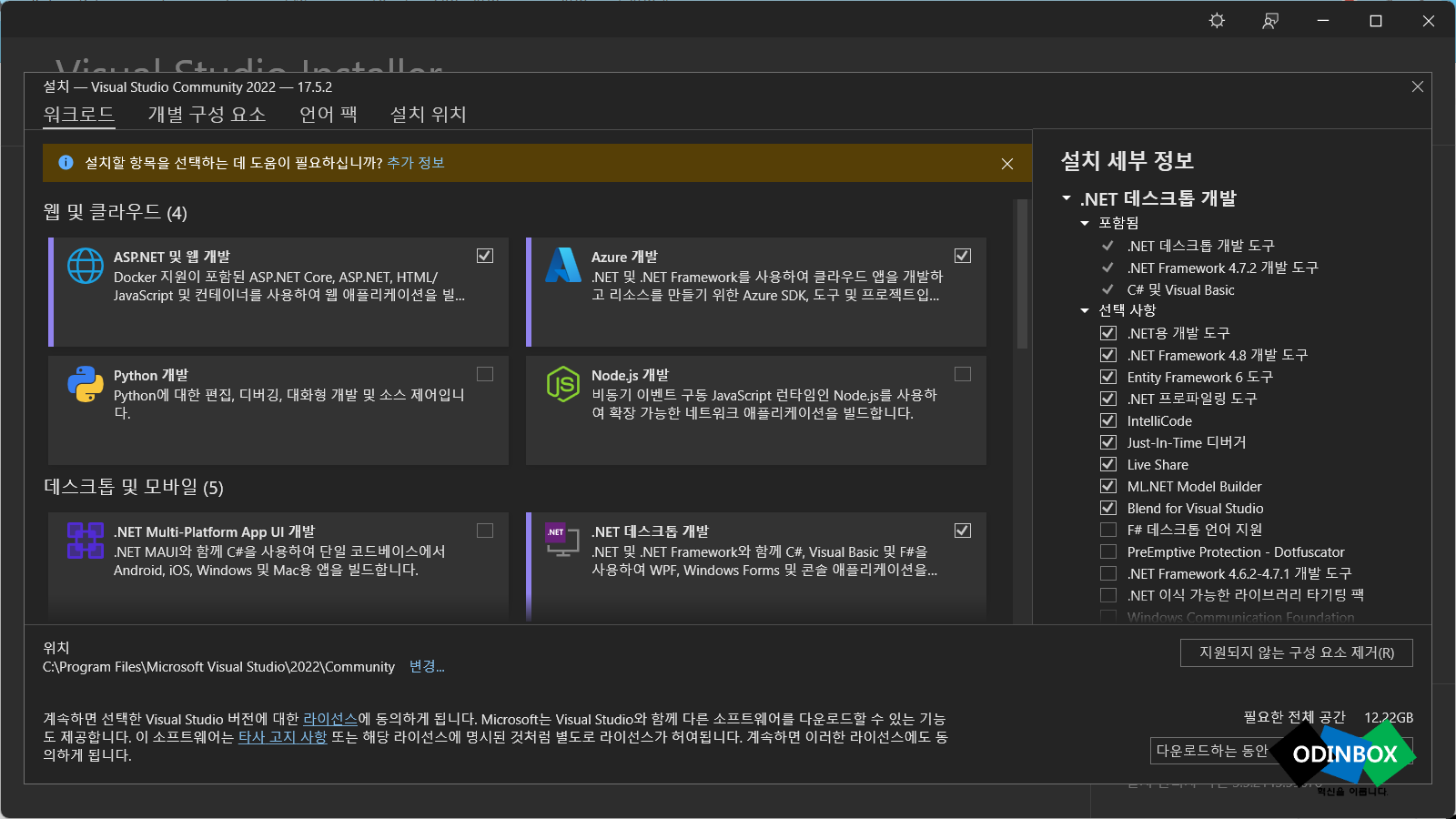Open the installer settings gear icon
The height and width of the screenshot is (819, 1456).
(1217, 21)
